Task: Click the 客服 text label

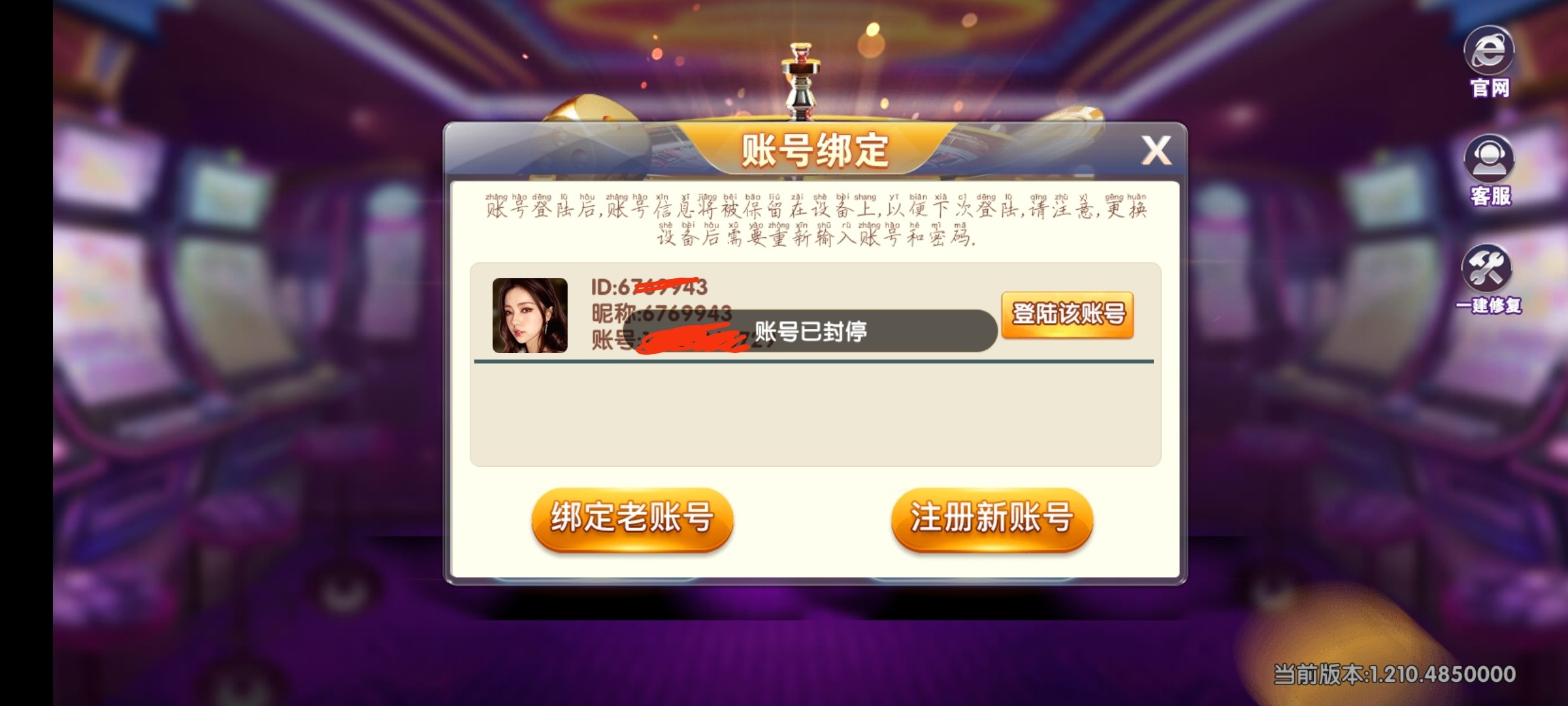Action: (x=1490, y=196)
